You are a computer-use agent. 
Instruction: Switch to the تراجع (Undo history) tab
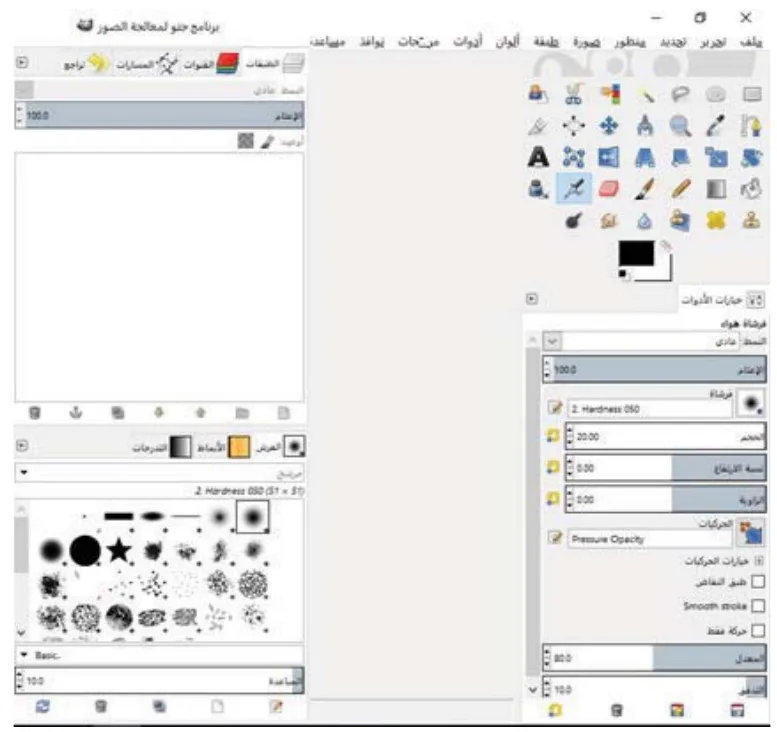tap(86, 64)
